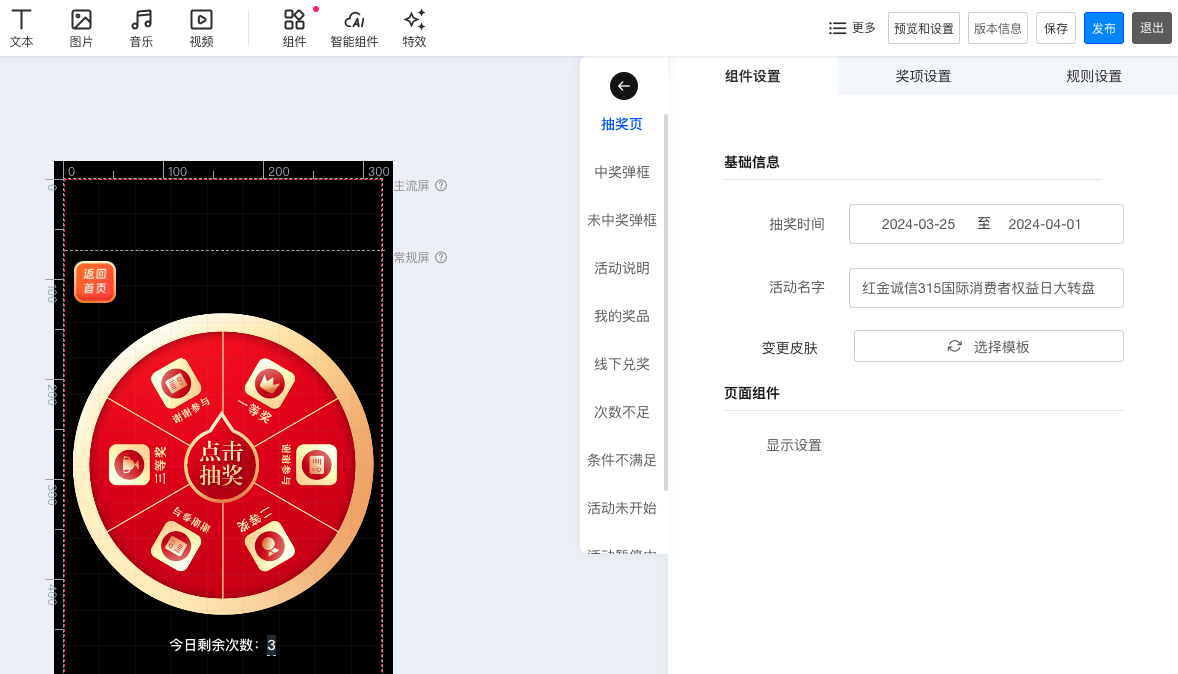Viewport: 1178px width, 674px height.
Task: Click the 显示设置 label
Action: [793, 446]
